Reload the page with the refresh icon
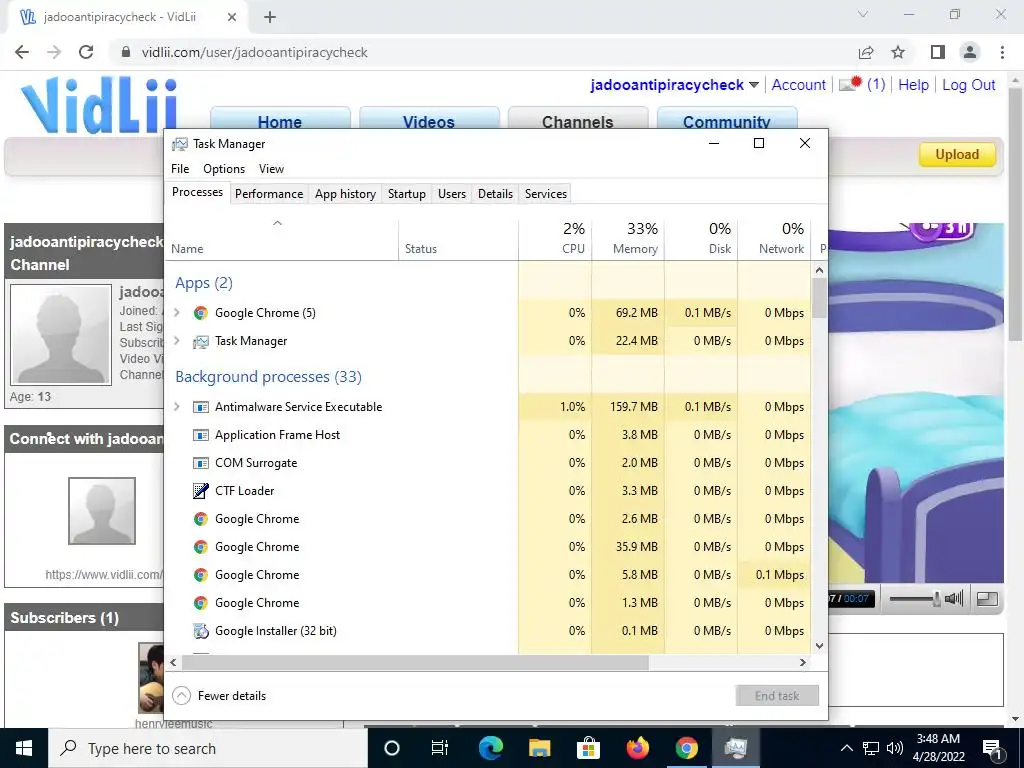 pyautogui.click(x=86, y=52)
